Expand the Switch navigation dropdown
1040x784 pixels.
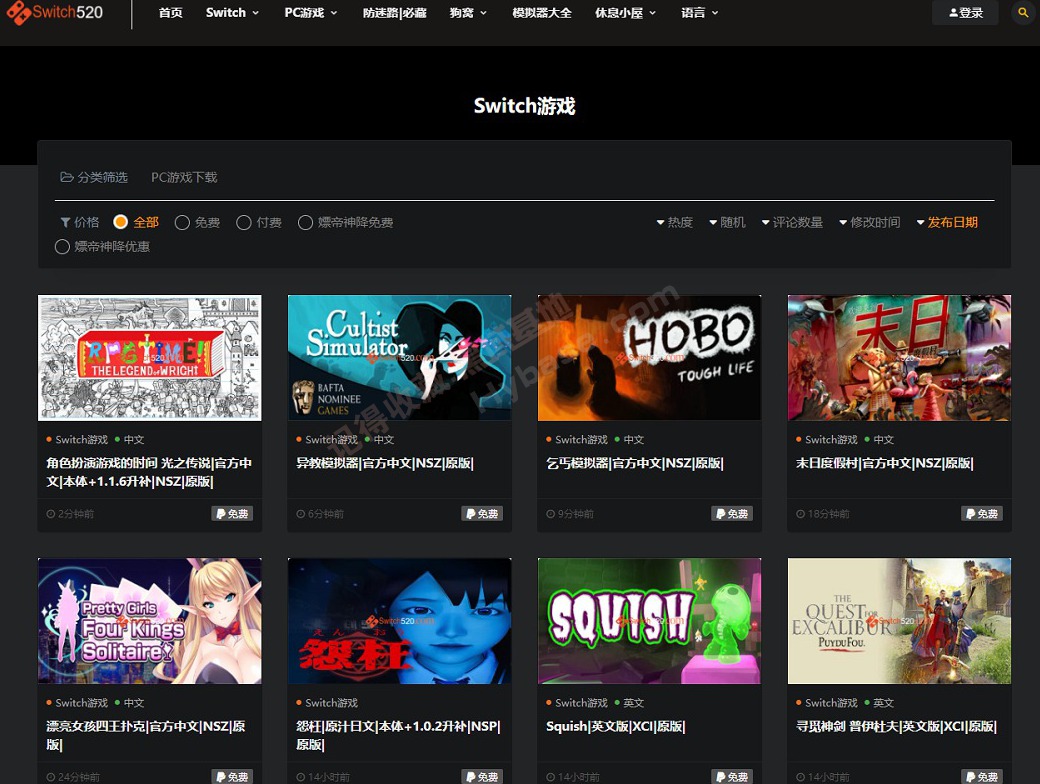tap(232, 13)
